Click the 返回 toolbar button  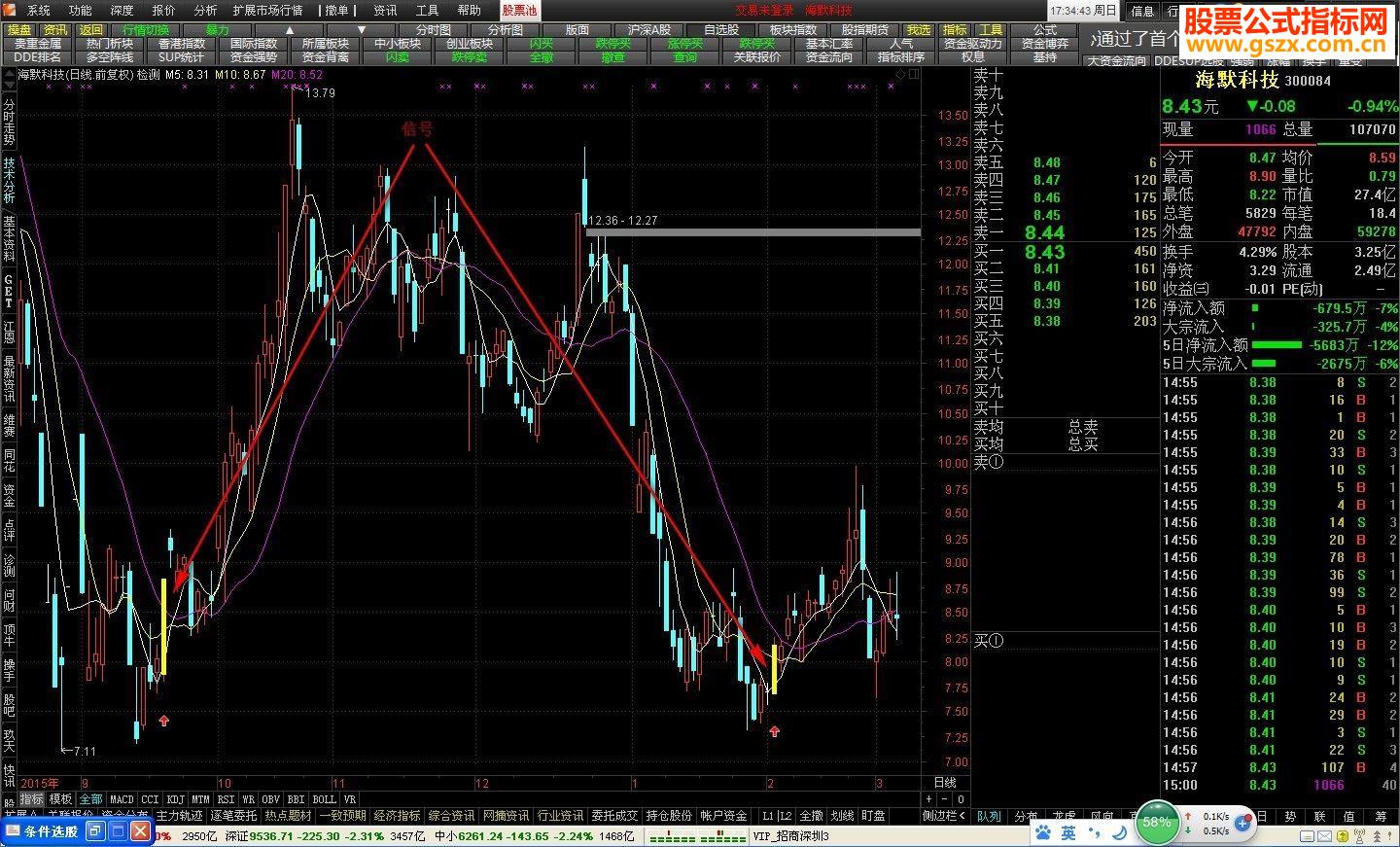click(x=90, y=30)
